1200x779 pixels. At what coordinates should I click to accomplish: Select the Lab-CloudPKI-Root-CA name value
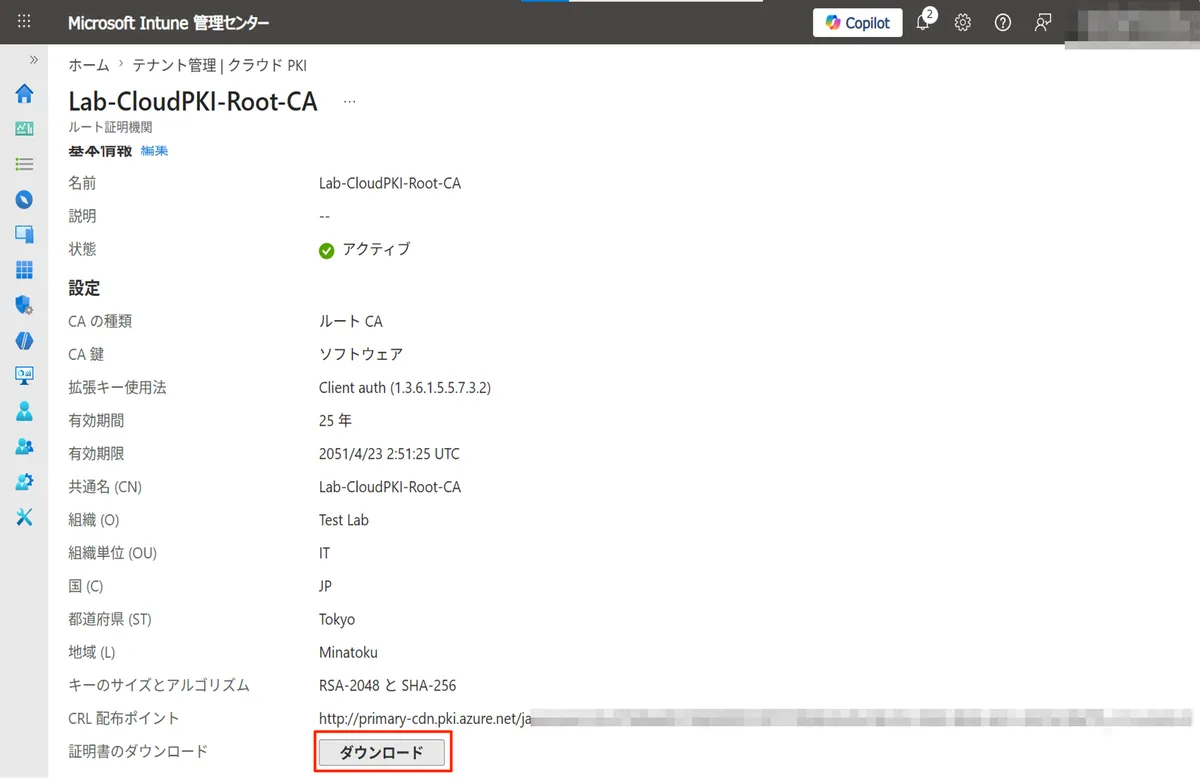390,183
